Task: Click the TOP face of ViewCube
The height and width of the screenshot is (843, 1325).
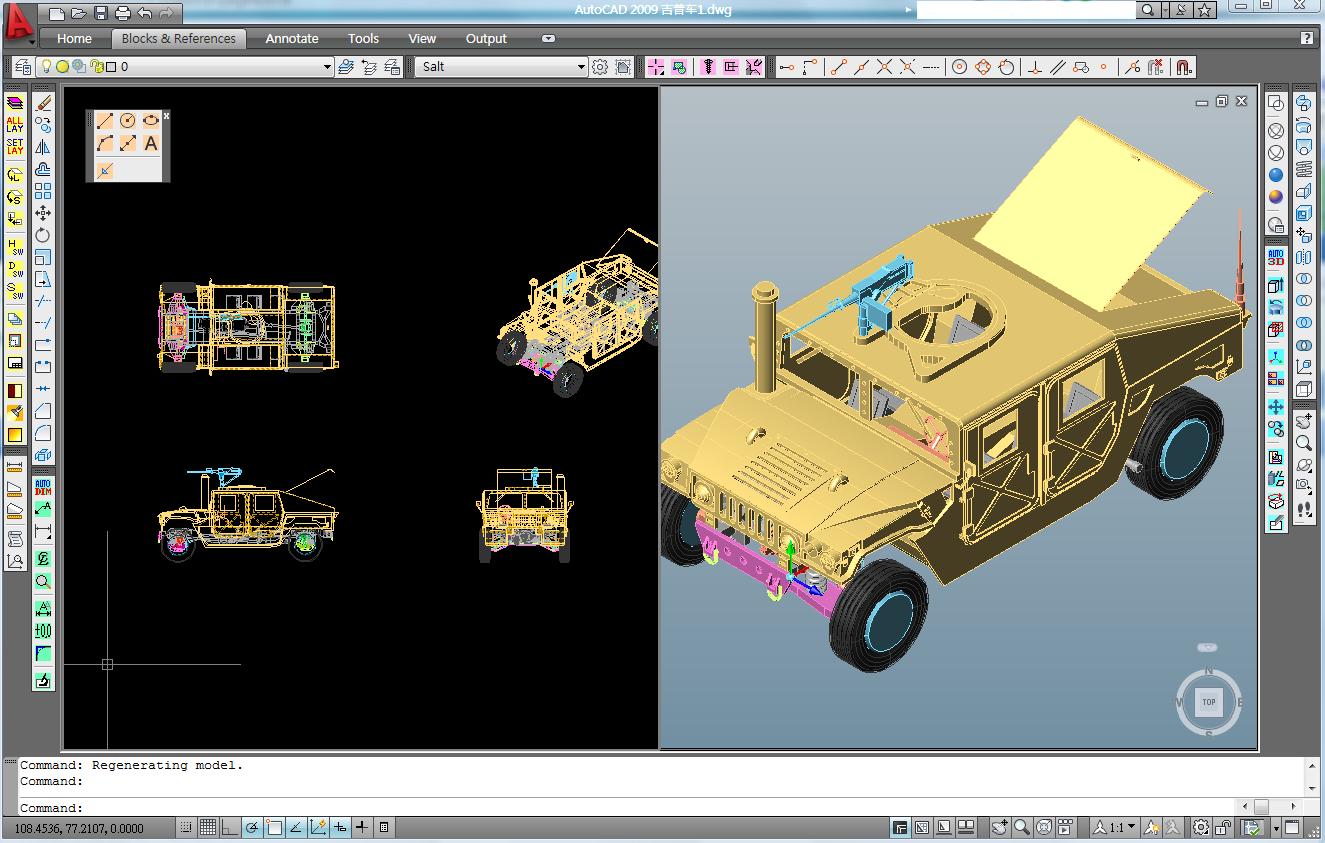Action: click(1209, 702)
